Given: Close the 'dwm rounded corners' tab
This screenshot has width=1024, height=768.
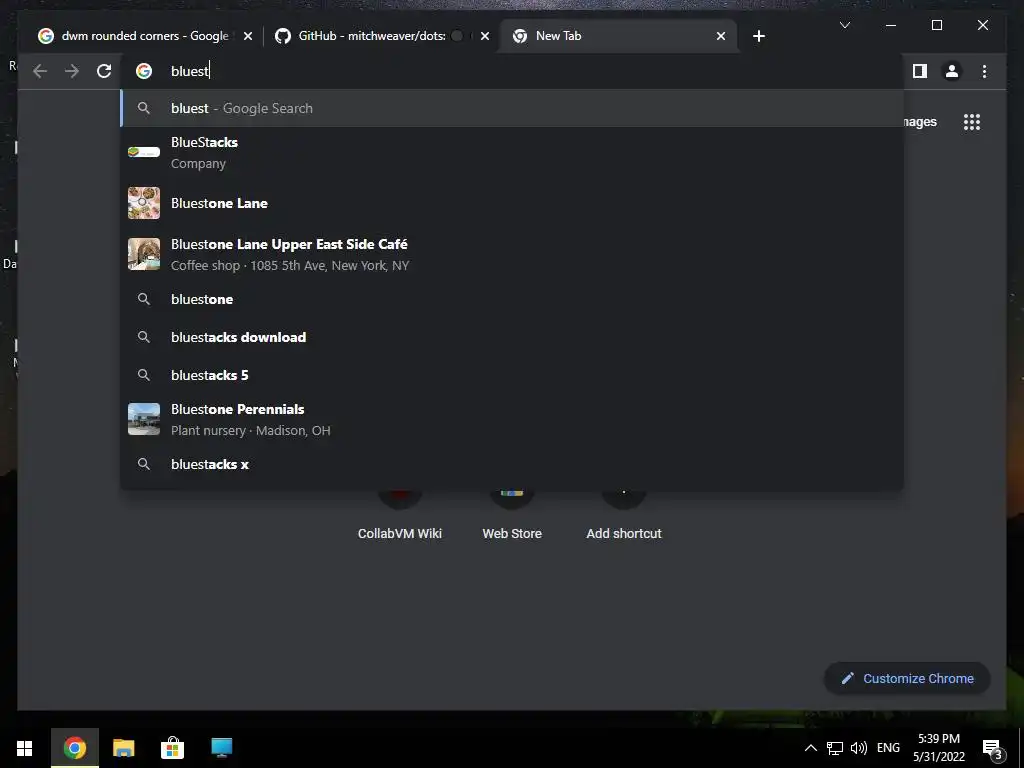Looking at the screenshot, I should (248, 37).
